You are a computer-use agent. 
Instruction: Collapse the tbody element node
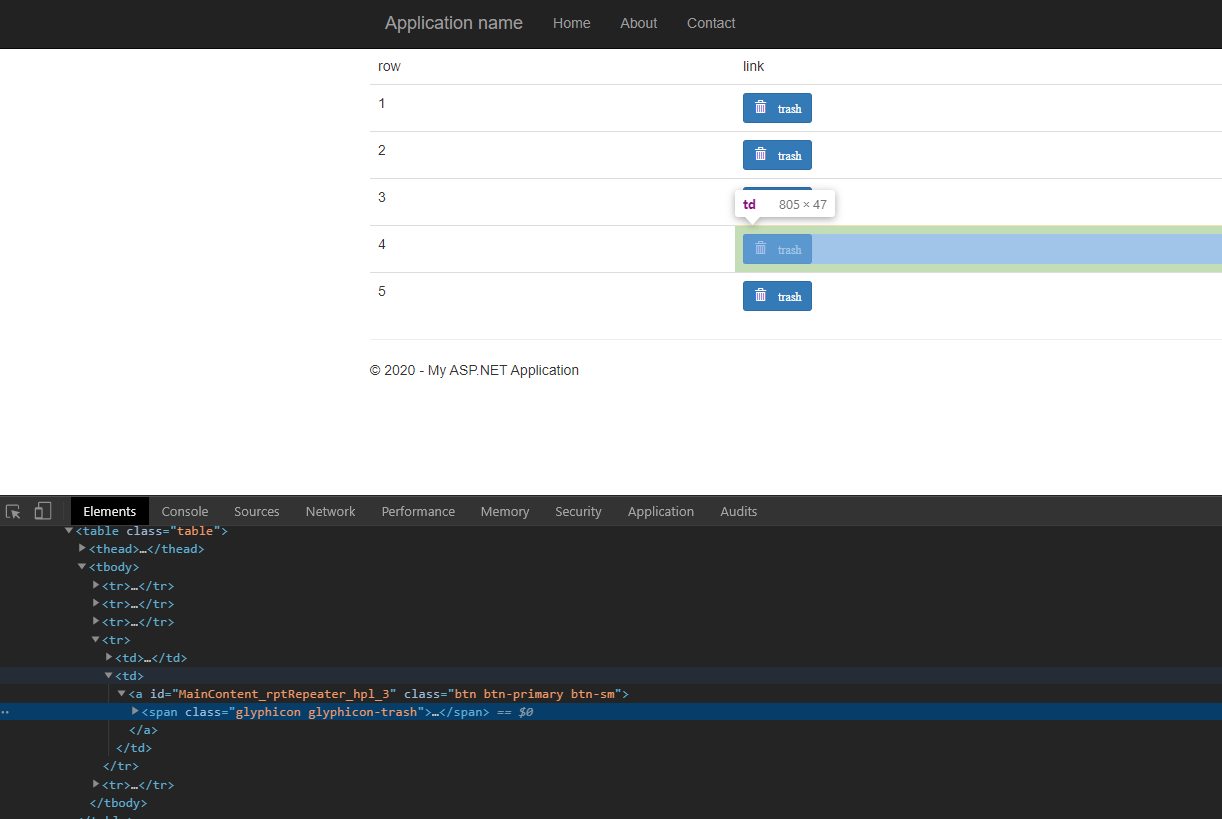[x=83, y=567]
